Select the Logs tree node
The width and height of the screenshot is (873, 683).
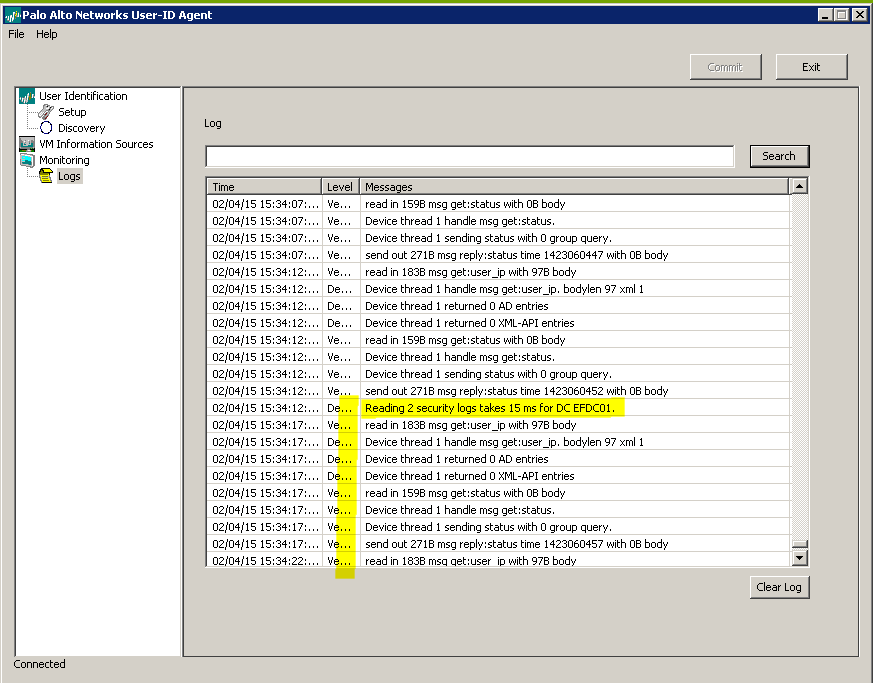coord(69,176)
